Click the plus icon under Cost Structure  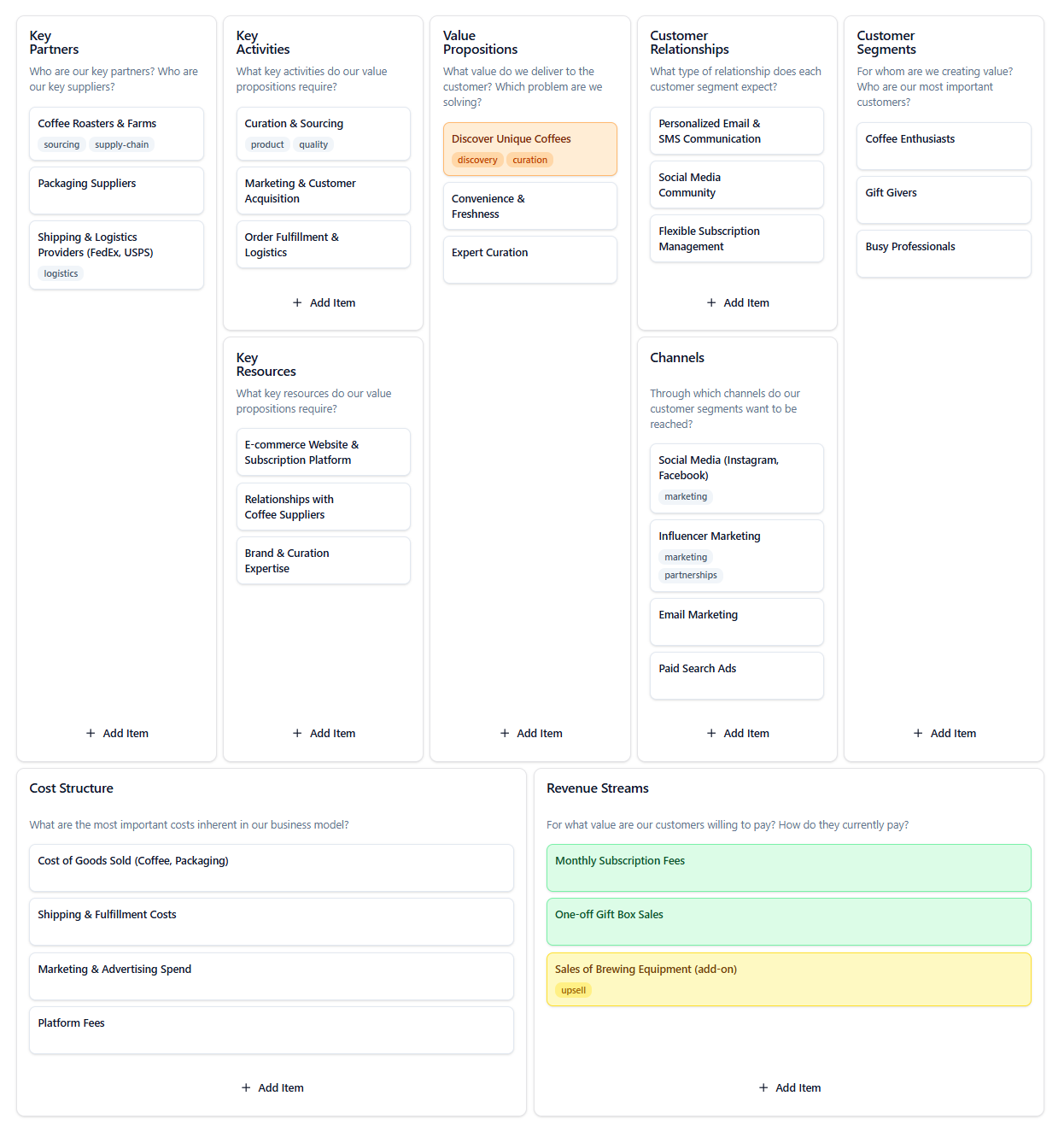point(246,1087)
